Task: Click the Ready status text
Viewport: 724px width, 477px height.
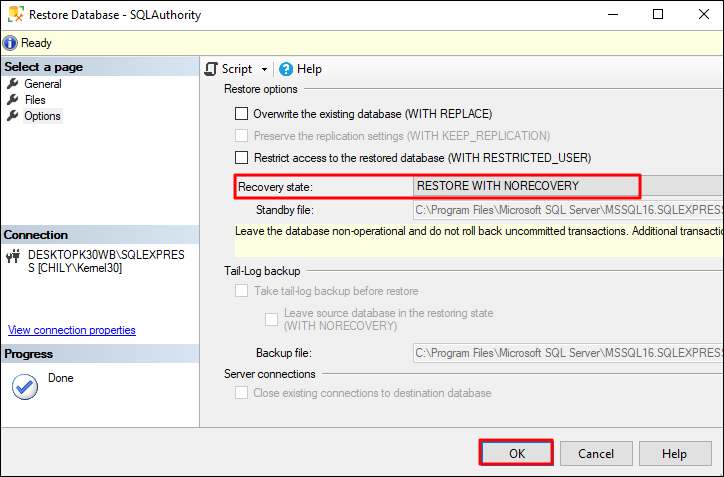Action: [36, 43]
